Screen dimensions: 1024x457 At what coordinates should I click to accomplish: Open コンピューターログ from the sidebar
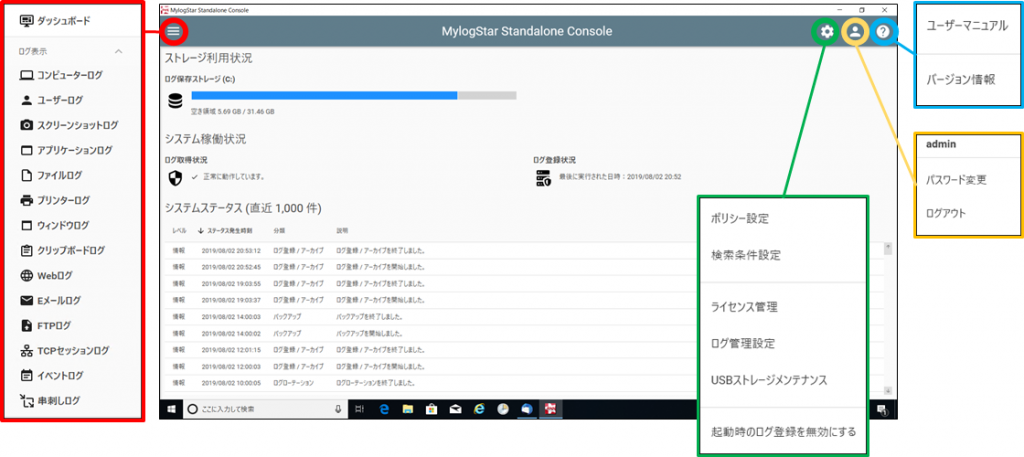coord(69,75)
